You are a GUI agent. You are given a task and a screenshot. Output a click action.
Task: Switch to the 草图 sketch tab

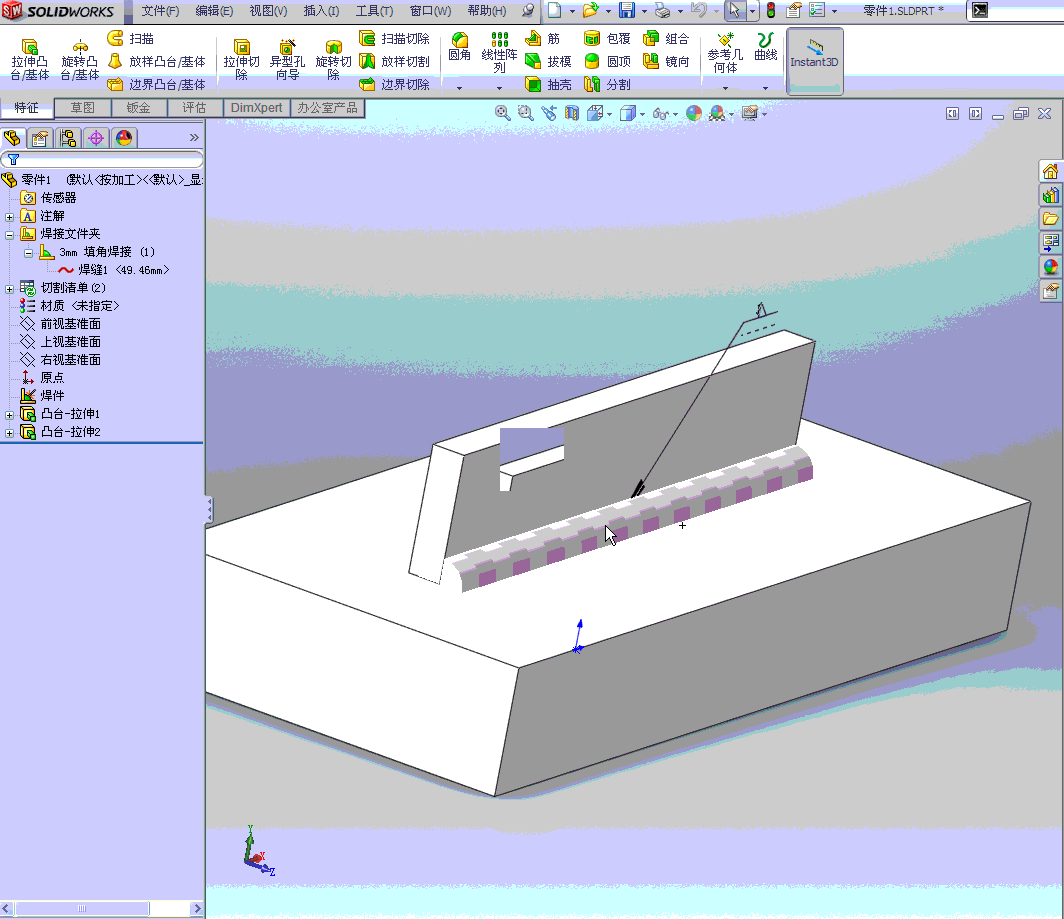(82, 108)
